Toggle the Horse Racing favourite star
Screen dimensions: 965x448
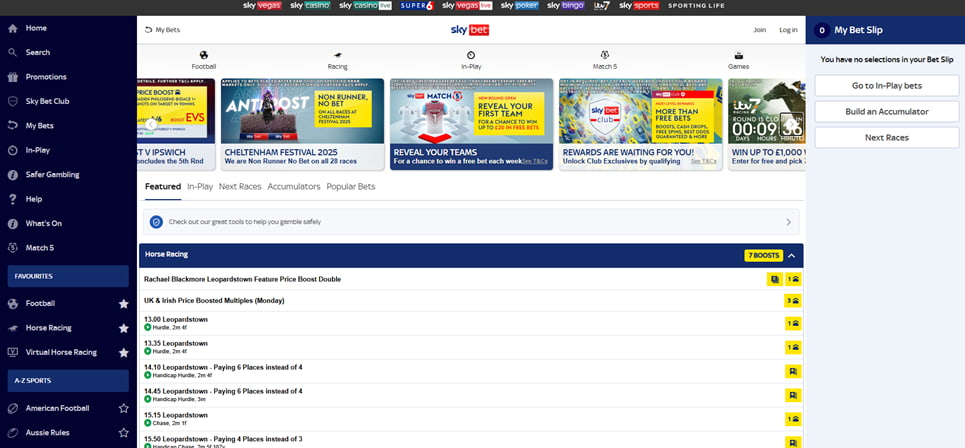(x=124, y=328)
